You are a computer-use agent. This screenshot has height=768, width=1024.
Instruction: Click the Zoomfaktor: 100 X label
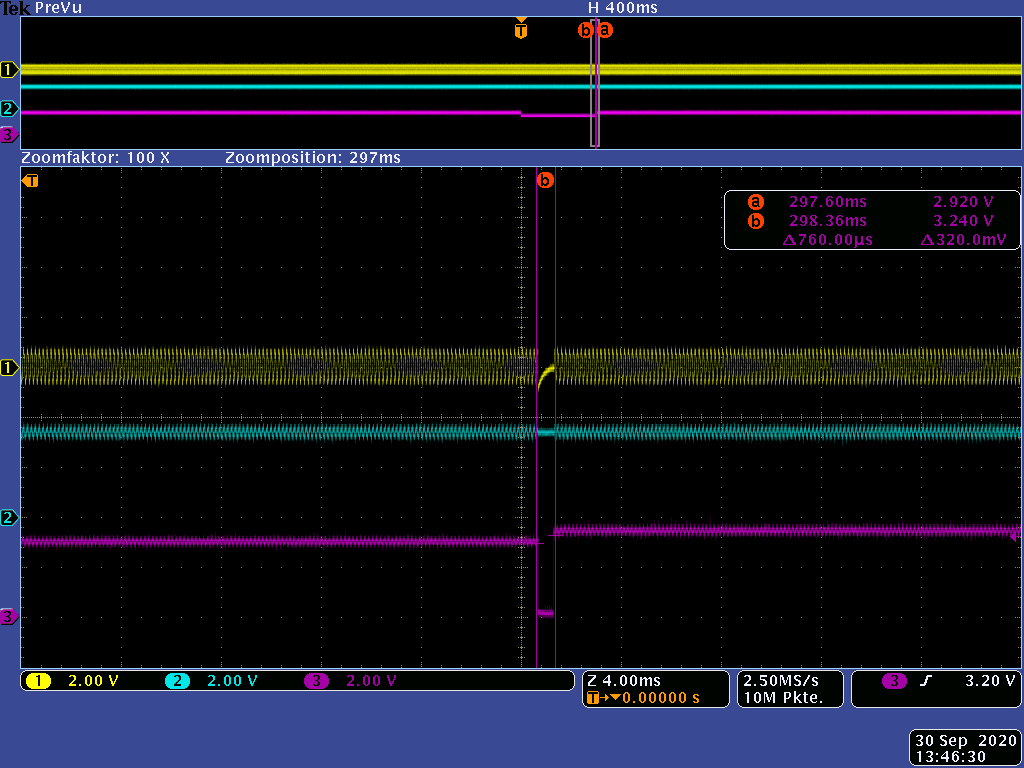95,157
